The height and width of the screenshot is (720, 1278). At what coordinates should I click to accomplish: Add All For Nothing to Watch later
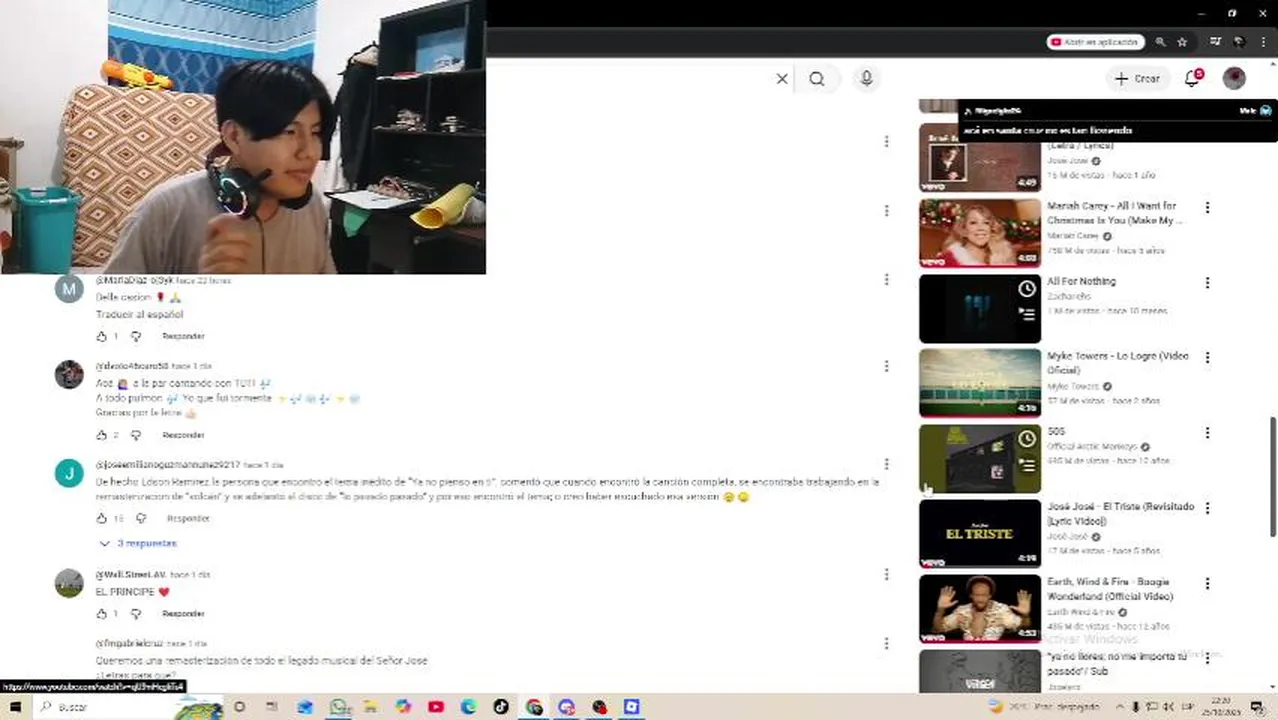(1027, 289)
